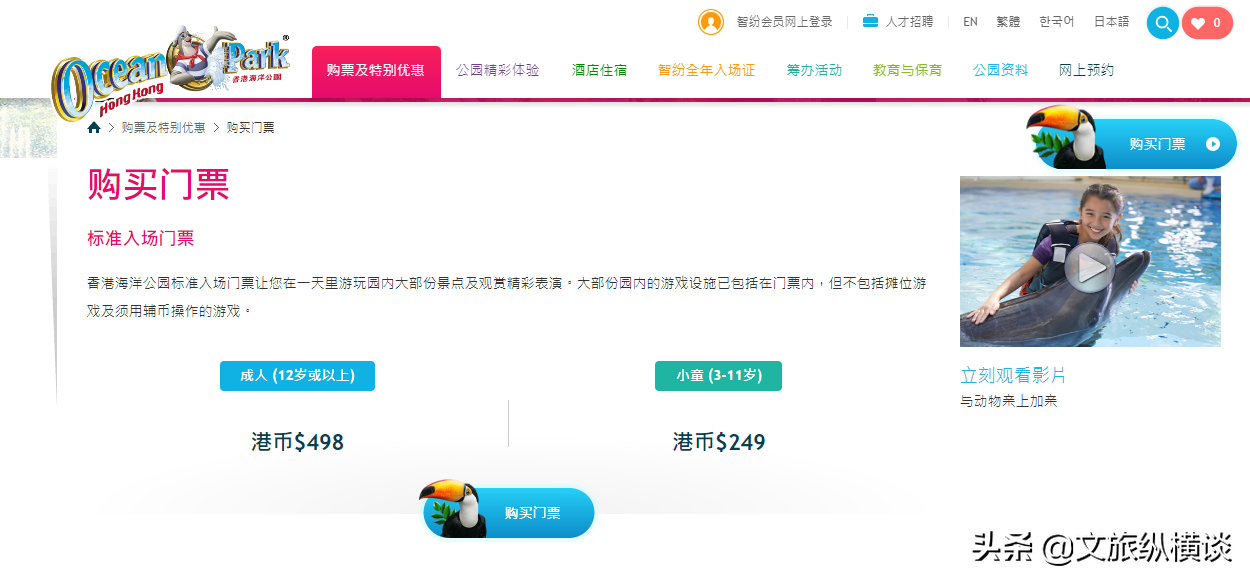1250x581 pixels.
Task: Open 智纷全年入场证 menu
Action: point(707,71)
